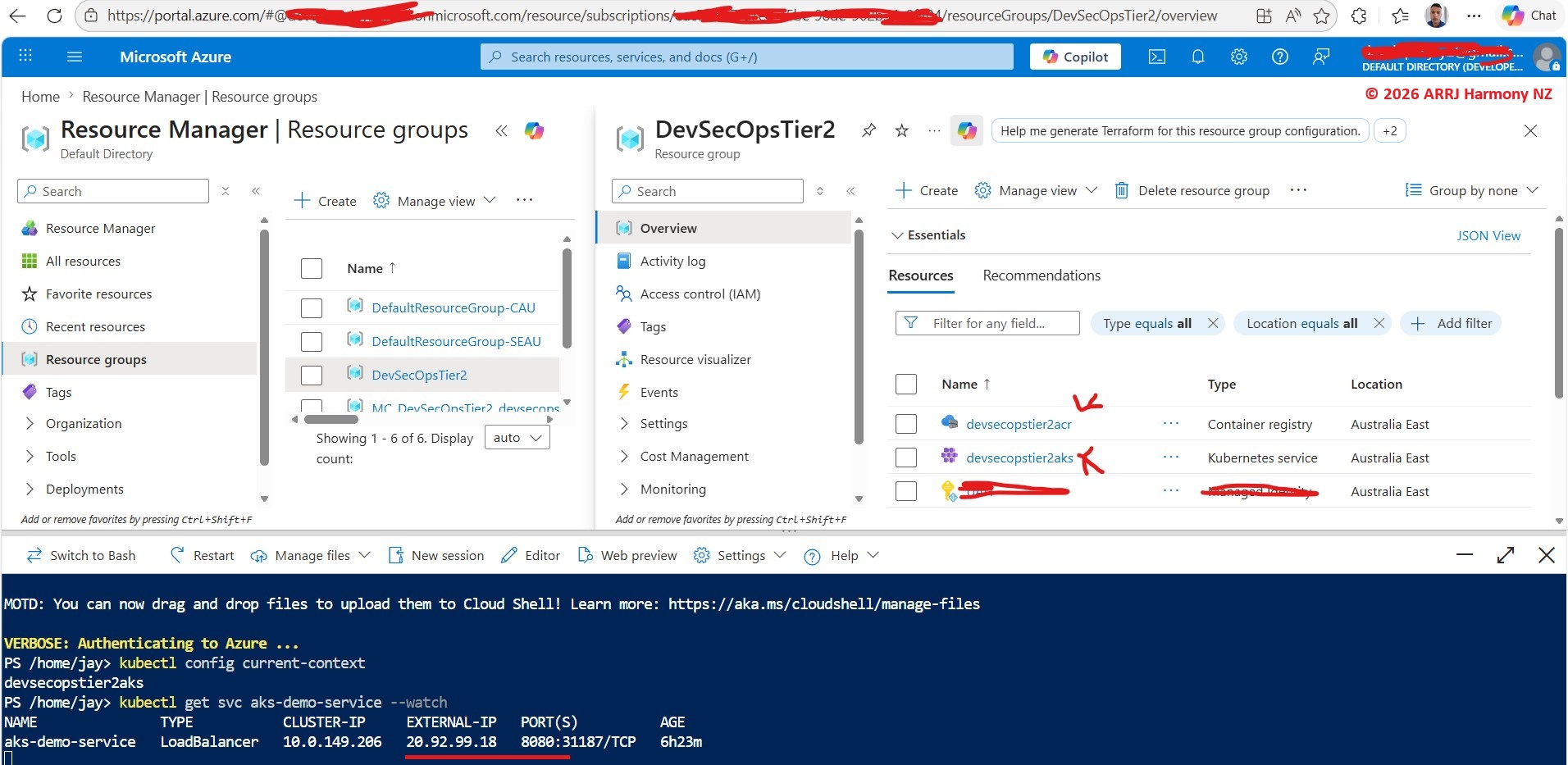Click the Filter for any field box
The width and height of the screenshot is (1568, 765).
point(987,323)
